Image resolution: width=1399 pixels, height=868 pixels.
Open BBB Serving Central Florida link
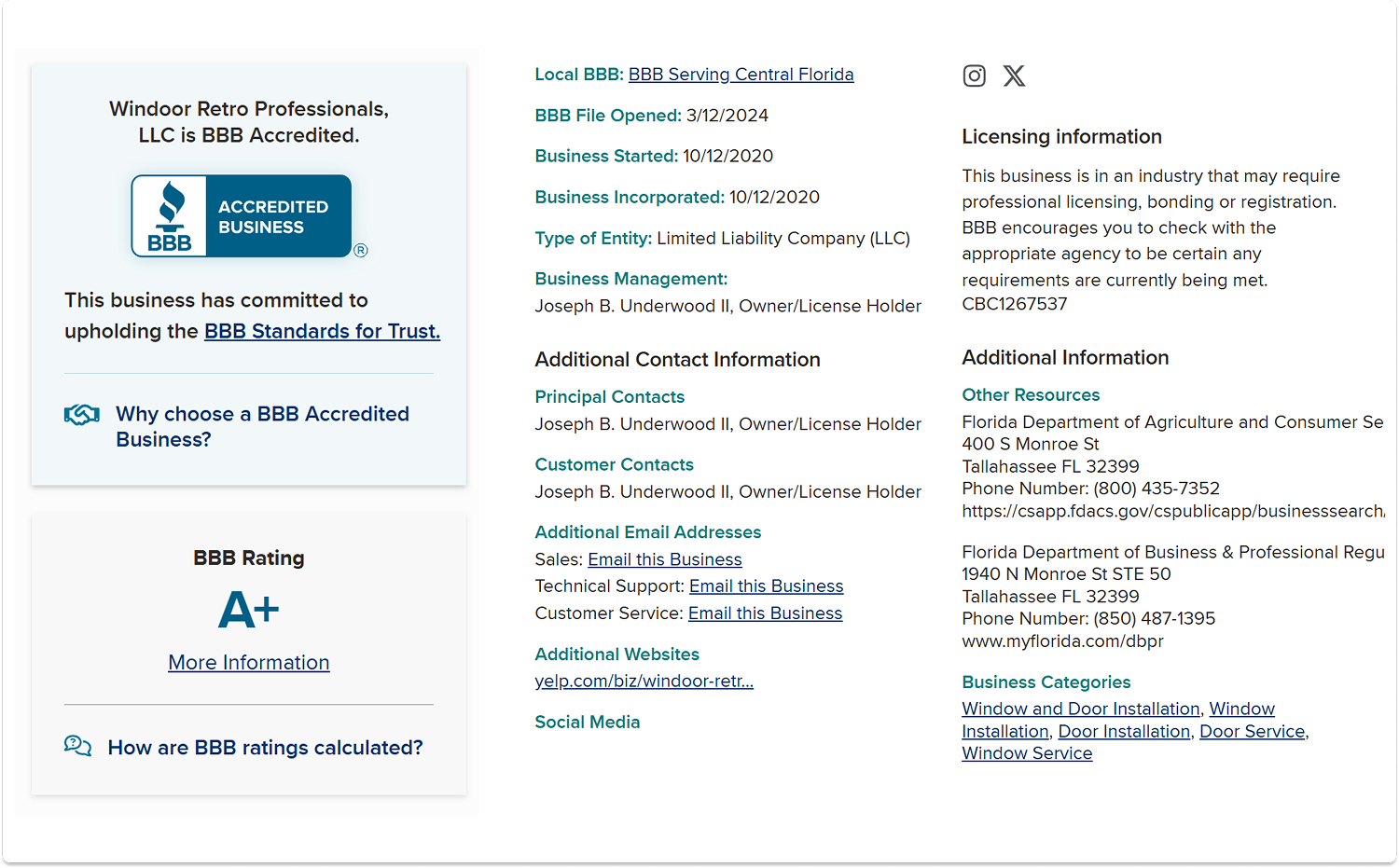click(741, 75)
